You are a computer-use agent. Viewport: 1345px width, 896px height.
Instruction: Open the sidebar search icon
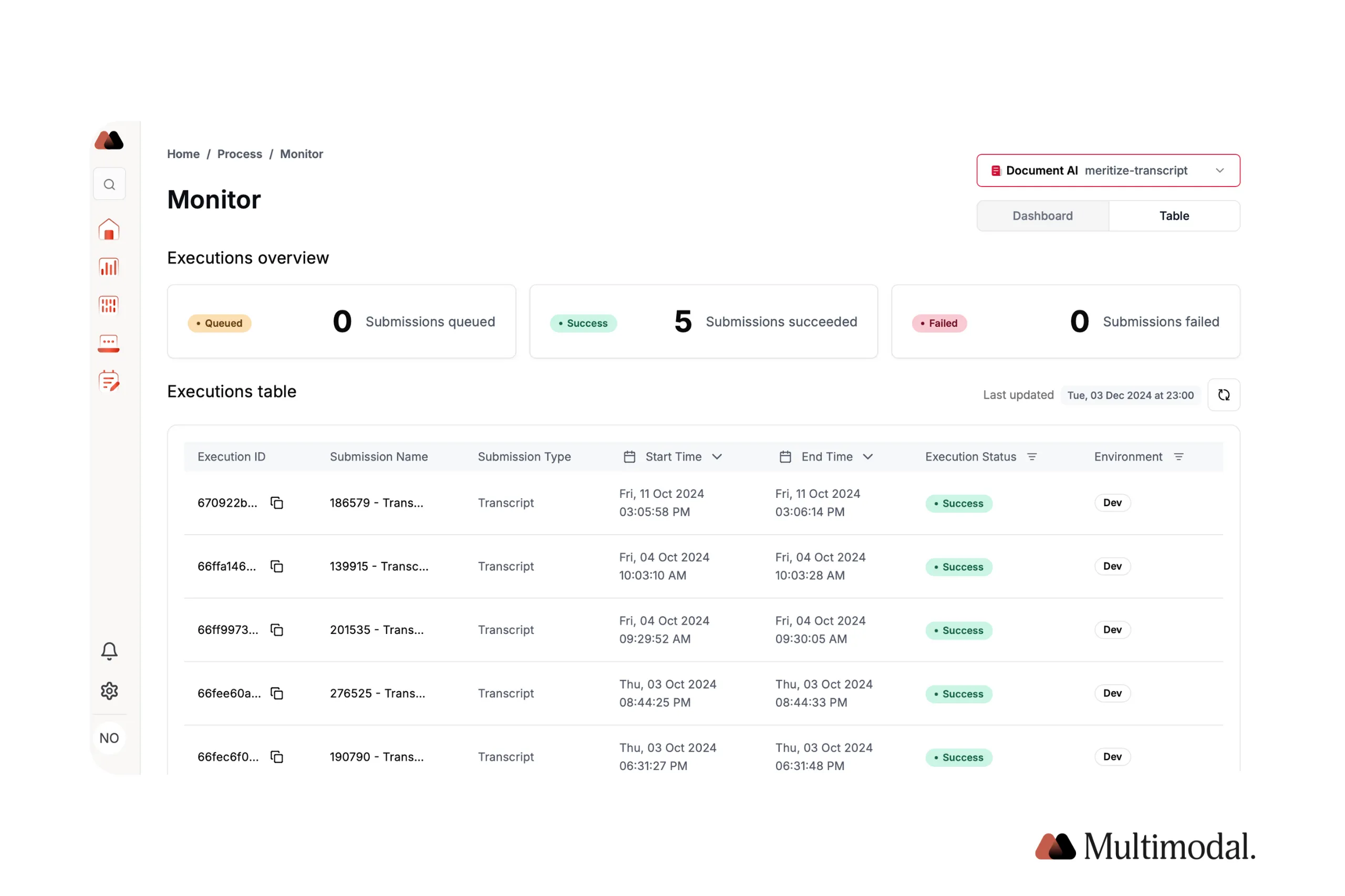tap(109, 184)
